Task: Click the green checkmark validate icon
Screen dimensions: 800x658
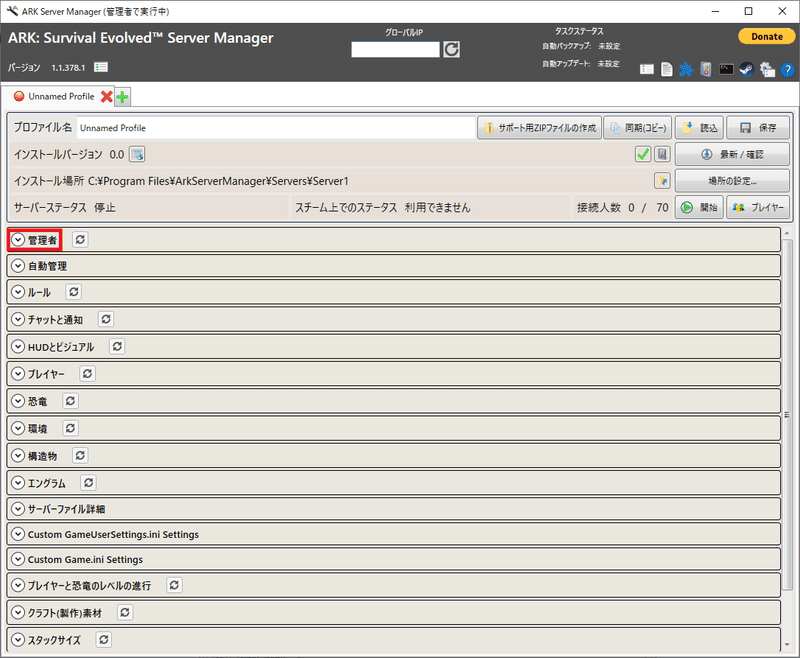Action: coord(643,154)
